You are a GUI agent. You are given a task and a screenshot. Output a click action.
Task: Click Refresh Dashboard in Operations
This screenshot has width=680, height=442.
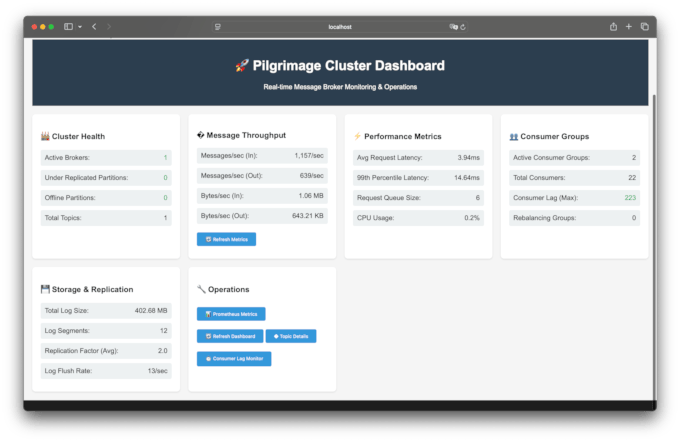[x=229, y=336]
